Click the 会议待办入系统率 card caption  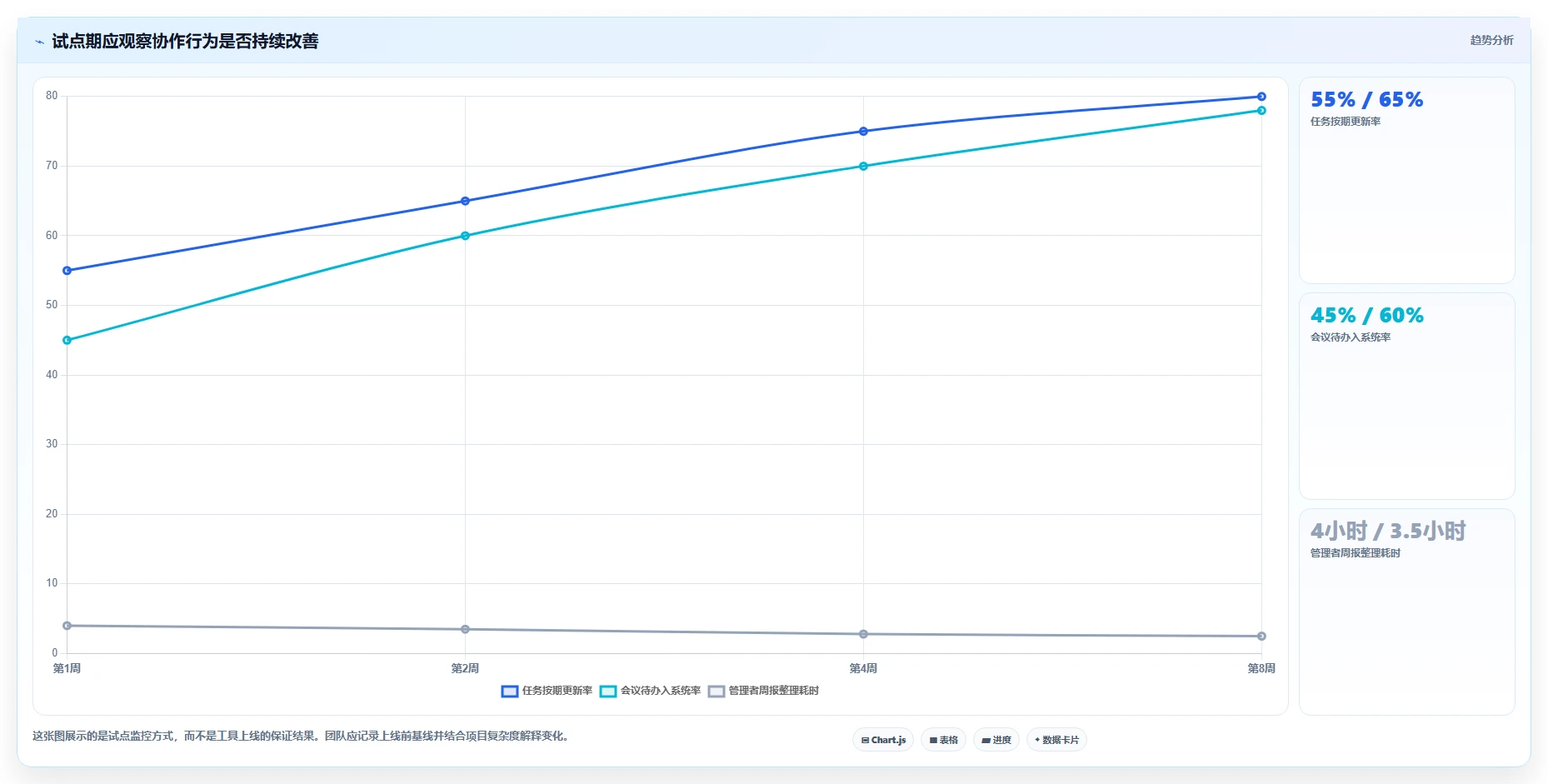click(1351, 337)
